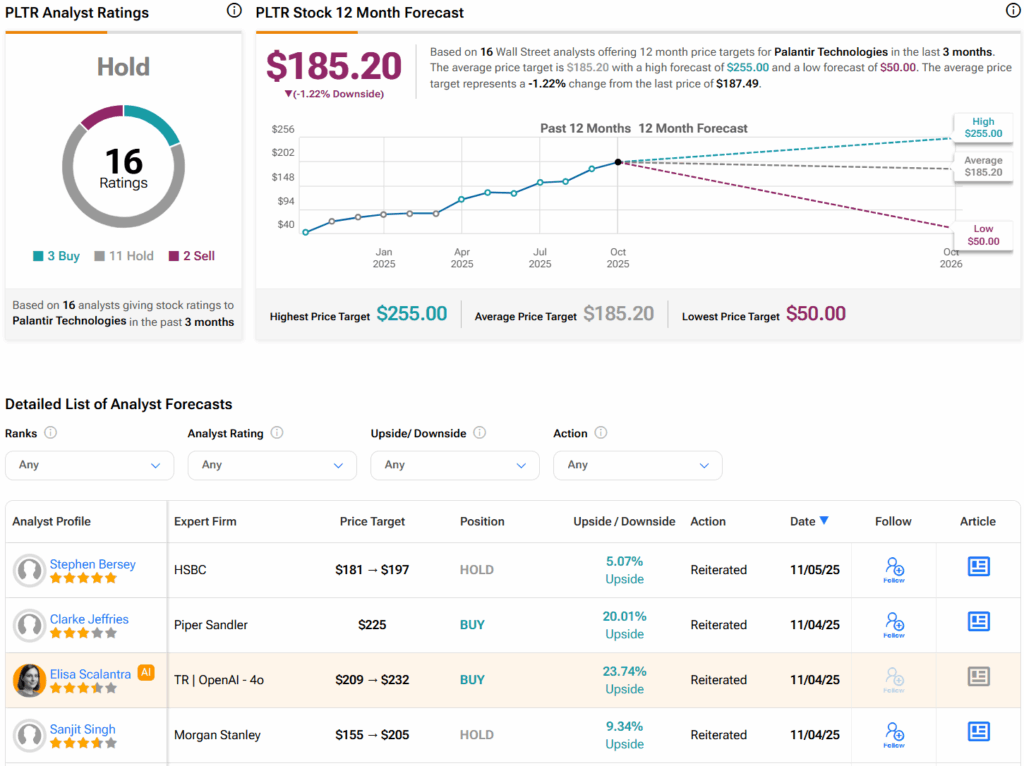
Task: Click info icon beside 12 Month Forecast
Action: tap(1012, 11)
